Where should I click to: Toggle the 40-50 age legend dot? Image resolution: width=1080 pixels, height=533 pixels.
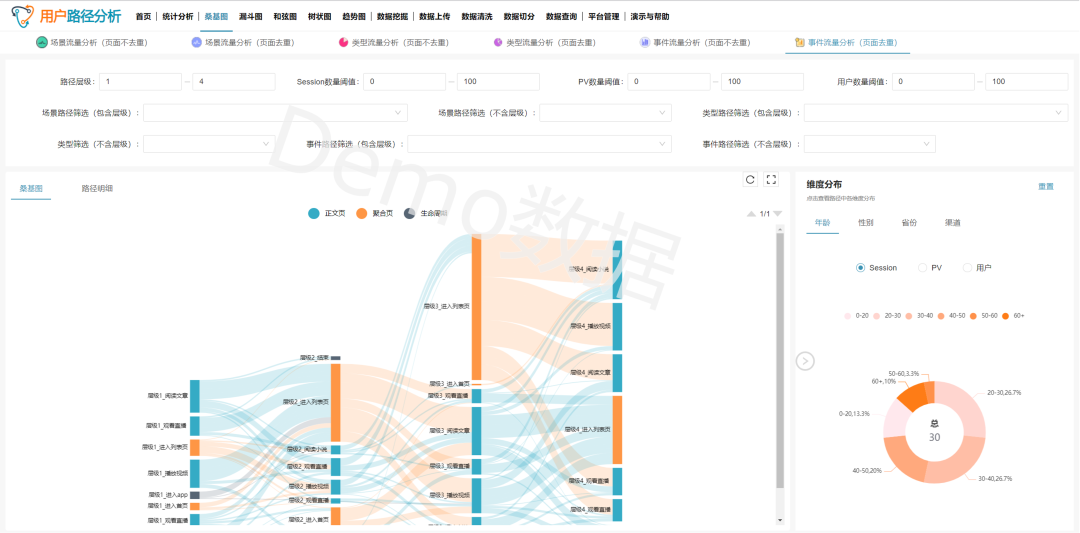pyautogui.click(x=942, y=315)
